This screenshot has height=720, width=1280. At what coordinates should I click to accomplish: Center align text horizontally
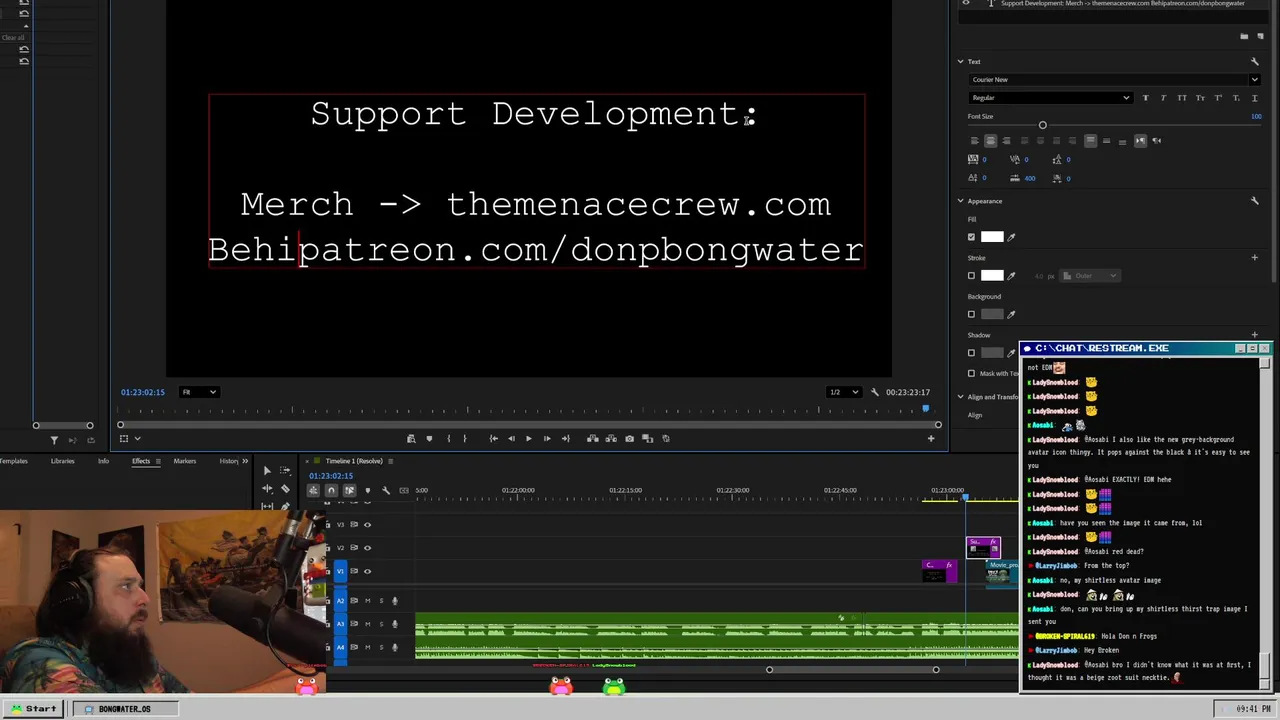[990, 141]
